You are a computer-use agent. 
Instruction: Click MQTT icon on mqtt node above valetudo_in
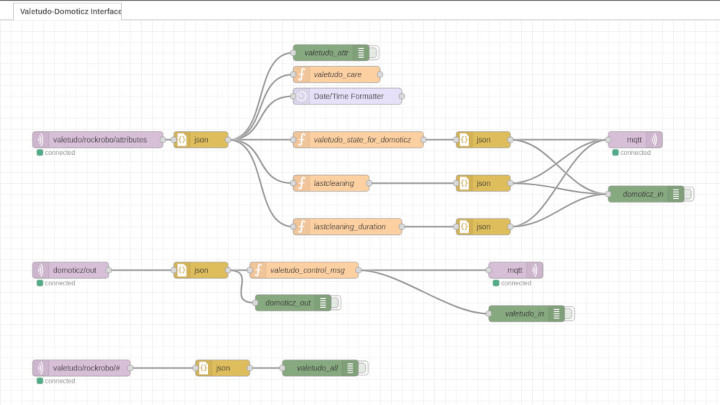pos(534,270)
